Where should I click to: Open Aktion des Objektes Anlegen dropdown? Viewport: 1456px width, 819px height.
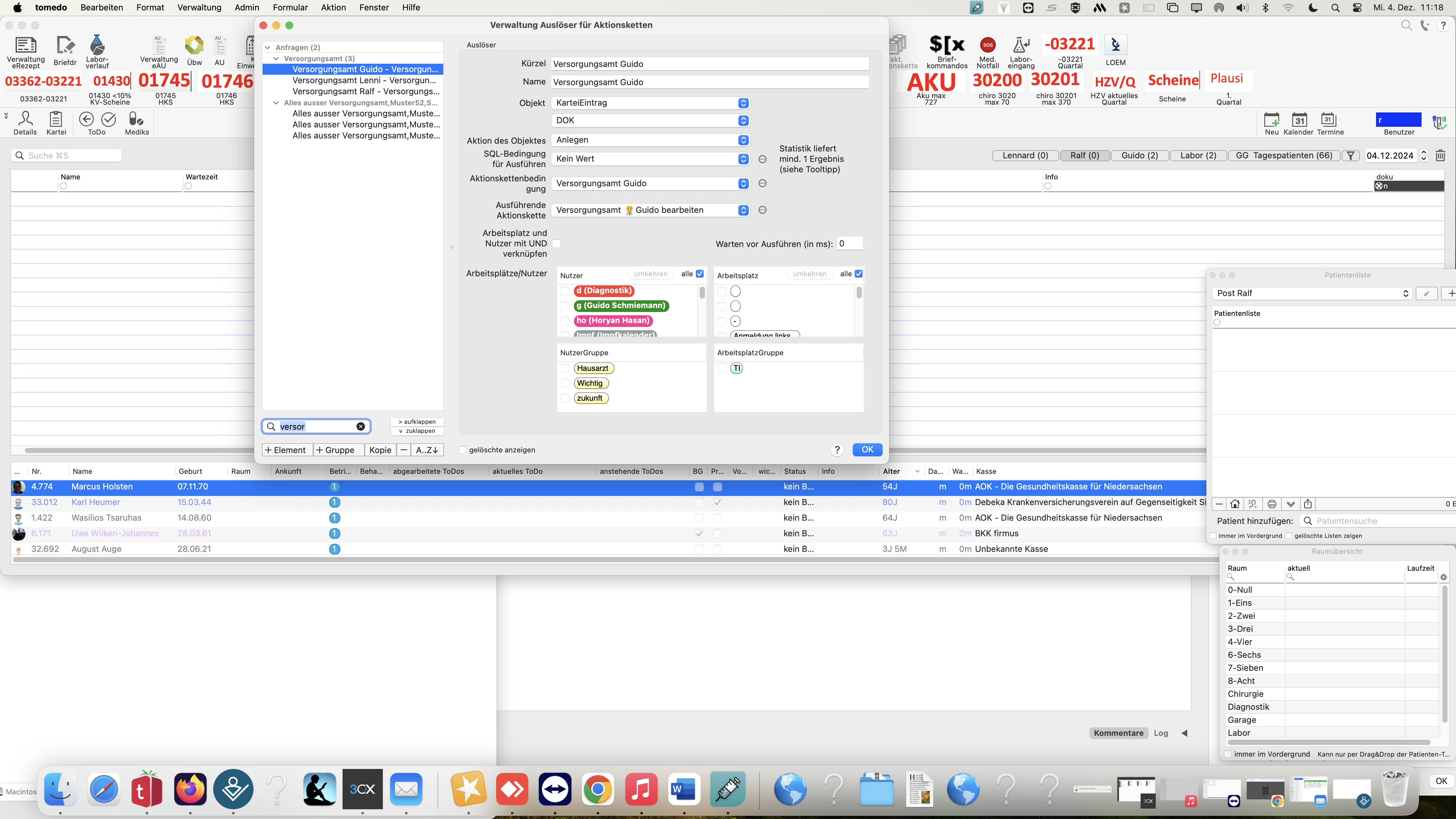[651, 140]
